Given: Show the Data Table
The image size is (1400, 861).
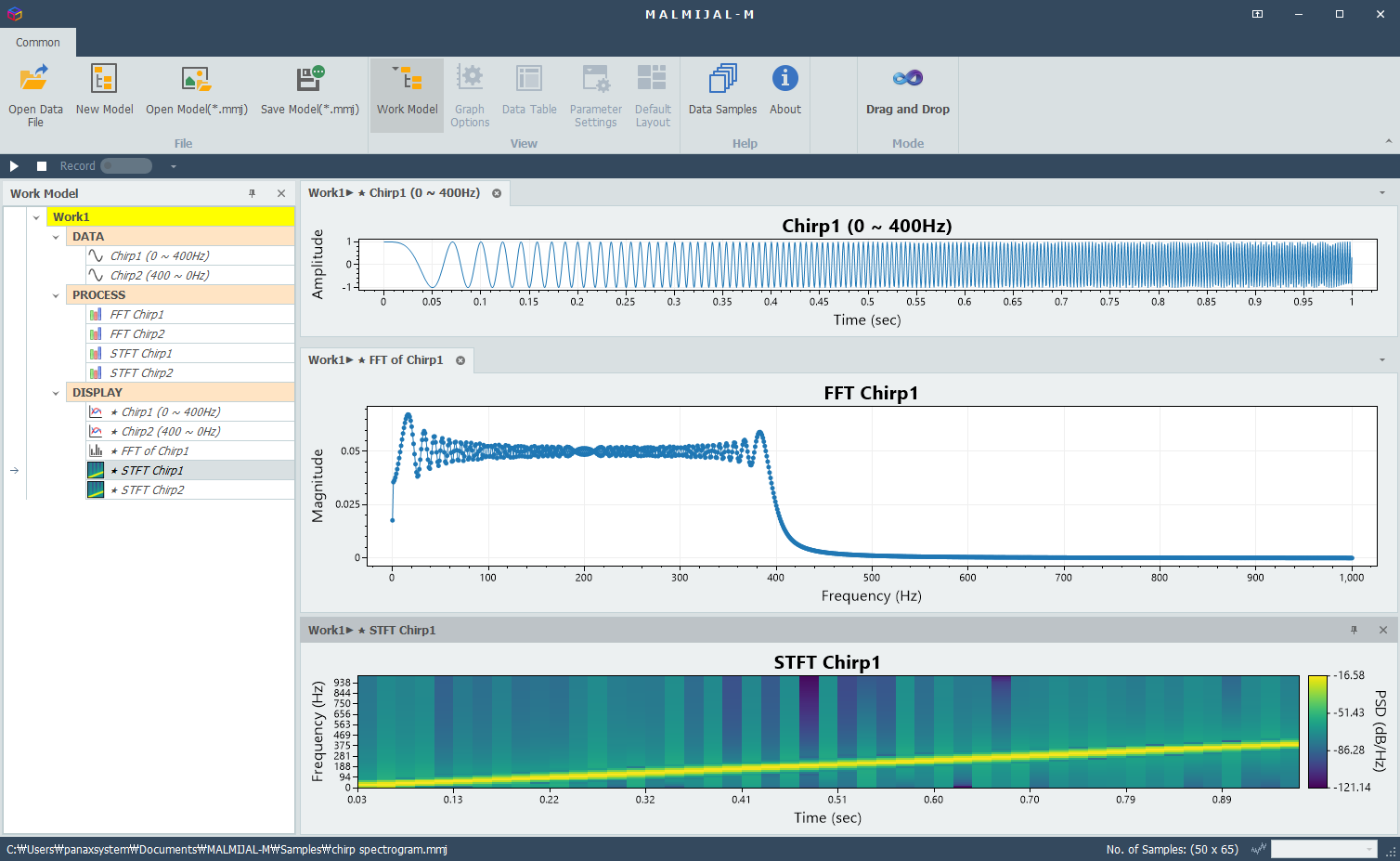Looking at the screenshot, I should [529, 90].
